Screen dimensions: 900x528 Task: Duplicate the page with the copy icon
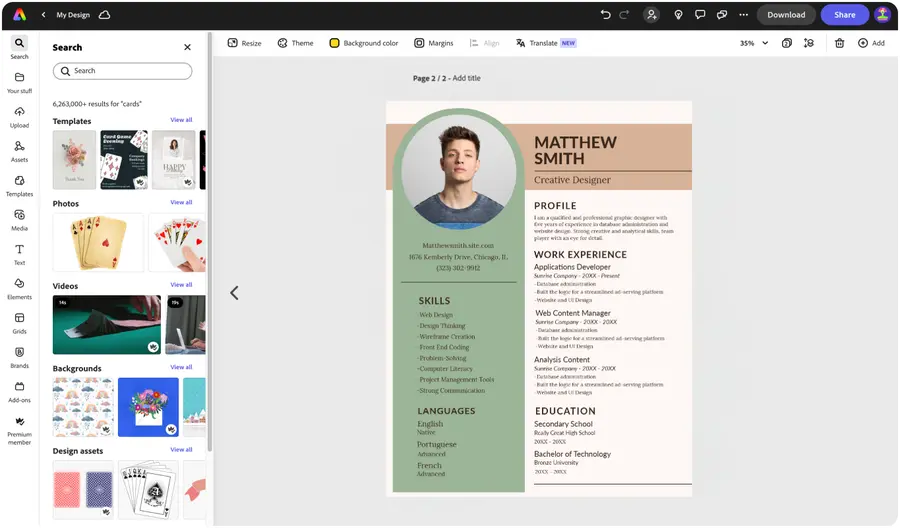[x=787, y=43]
